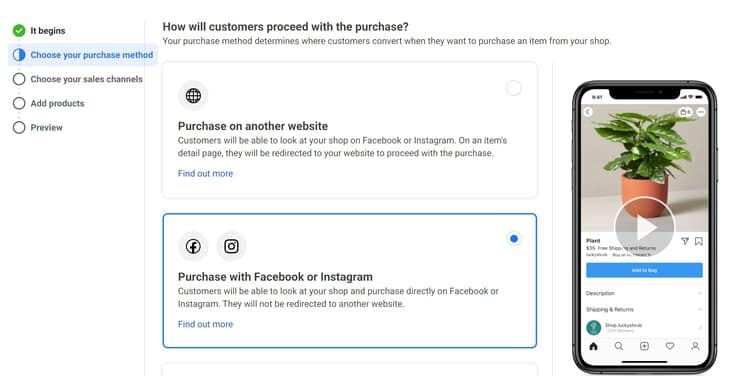The image size is (750, 376).
Task: Tap the search icon in phone preview
Action: [x=618, y=346]
